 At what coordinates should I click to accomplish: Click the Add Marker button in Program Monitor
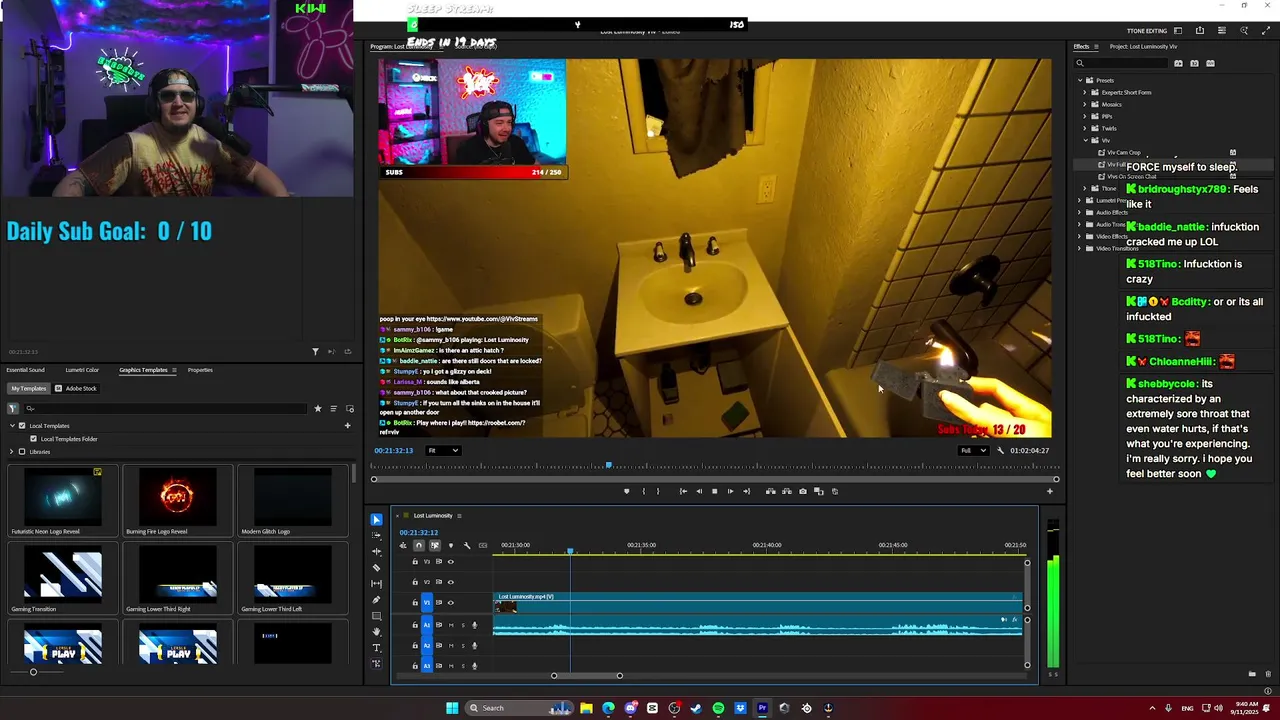[626, 491]
